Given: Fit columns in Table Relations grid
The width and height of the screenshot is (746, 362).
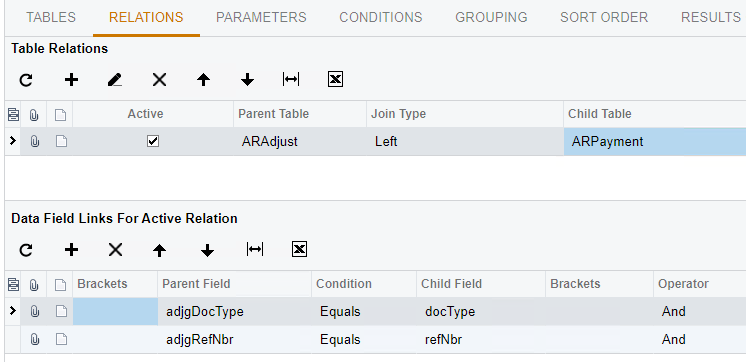Looking at the screenshot, I should (x=291, y=79).
